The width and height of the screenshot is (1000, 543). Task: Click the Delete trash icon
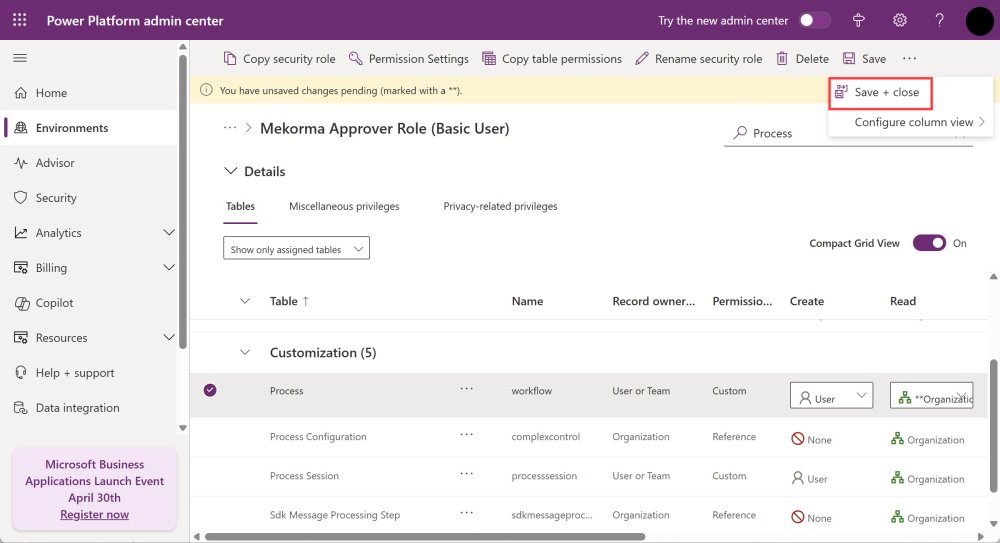click(782, 59)
